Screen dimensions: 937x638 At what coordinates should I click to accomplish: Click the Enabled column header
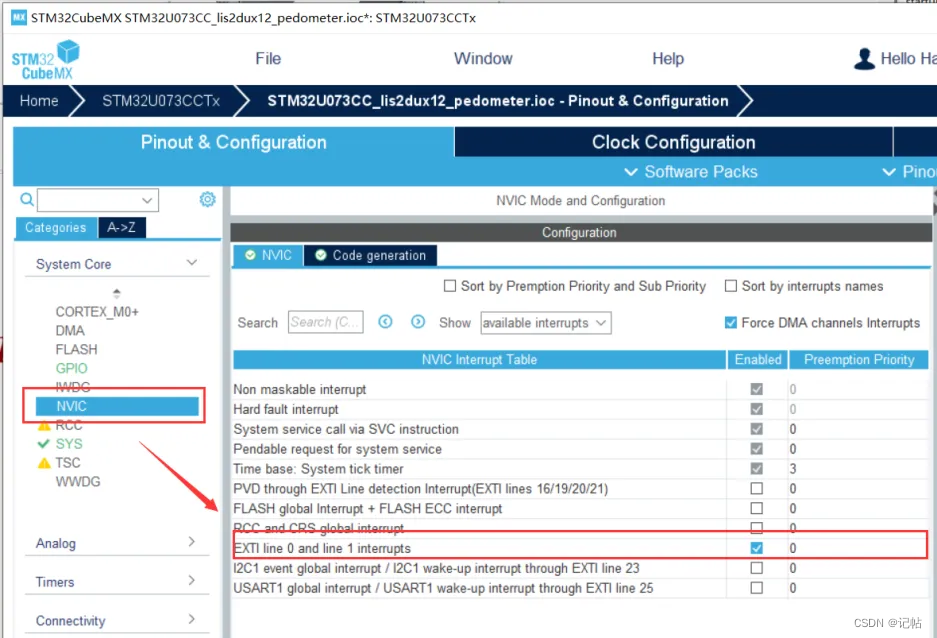pyautogui.click(x=758, y=360)
